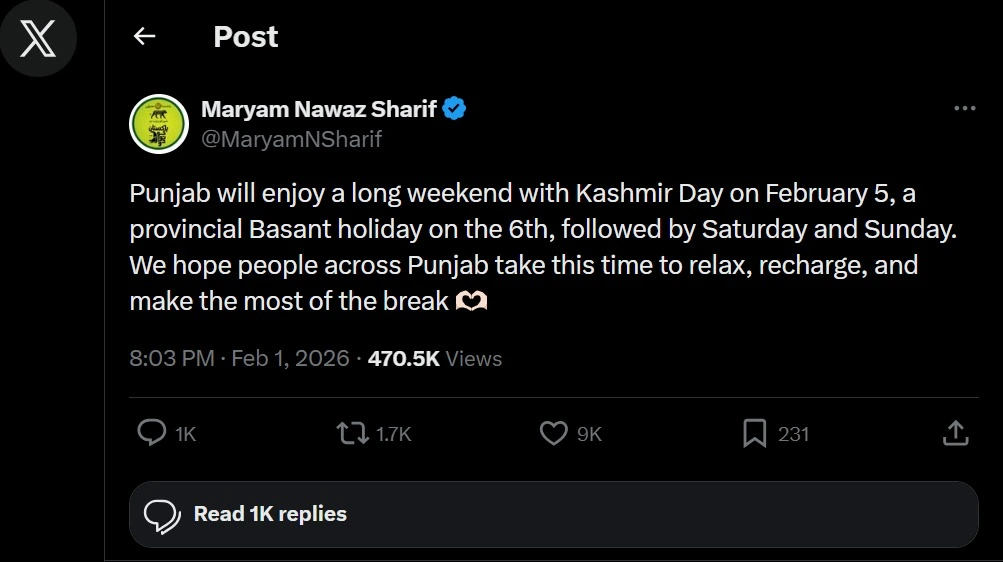Toggle the bookmark icon on the post

coord(754,433)
